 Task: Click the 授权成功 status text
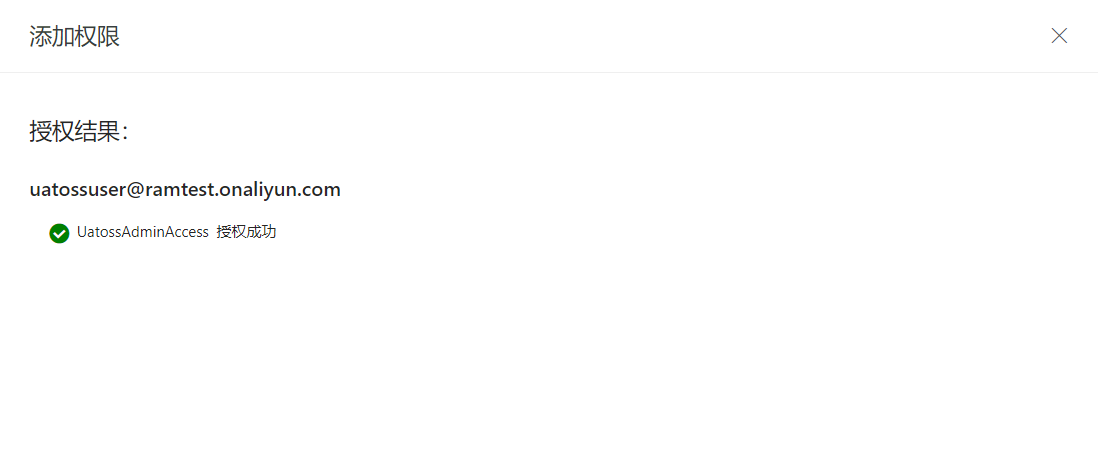click(x=246, y=233)
